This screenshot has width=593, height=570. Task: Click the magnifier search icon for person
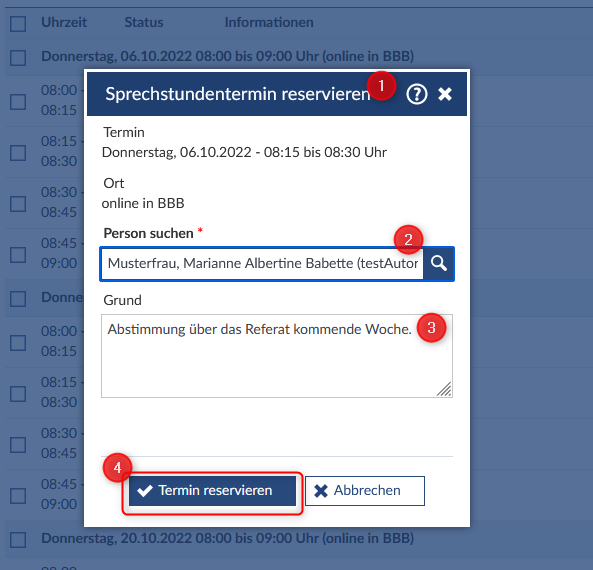(439, 263)
